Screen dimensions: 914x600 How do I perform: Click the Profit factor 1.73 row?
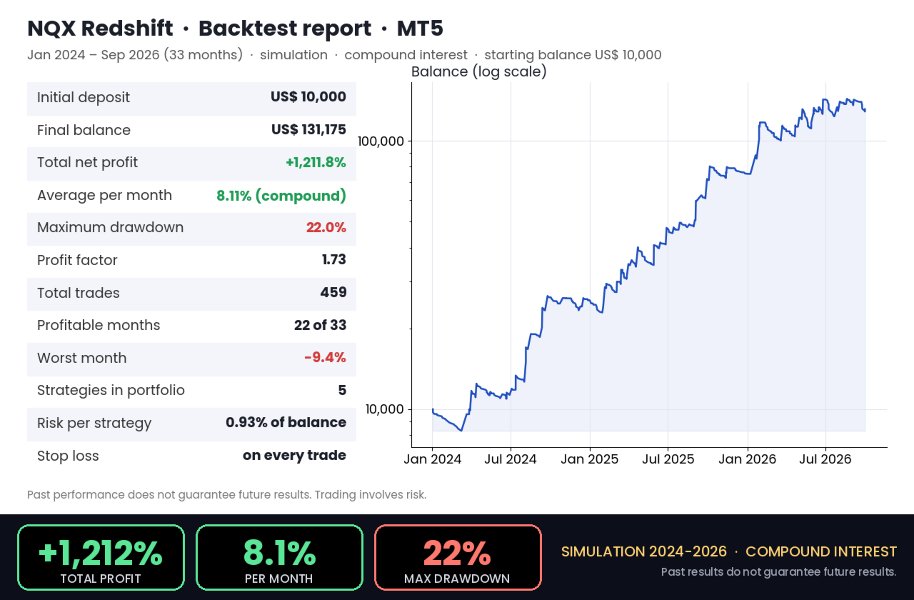pyautogui.click(x=191, y=260)
